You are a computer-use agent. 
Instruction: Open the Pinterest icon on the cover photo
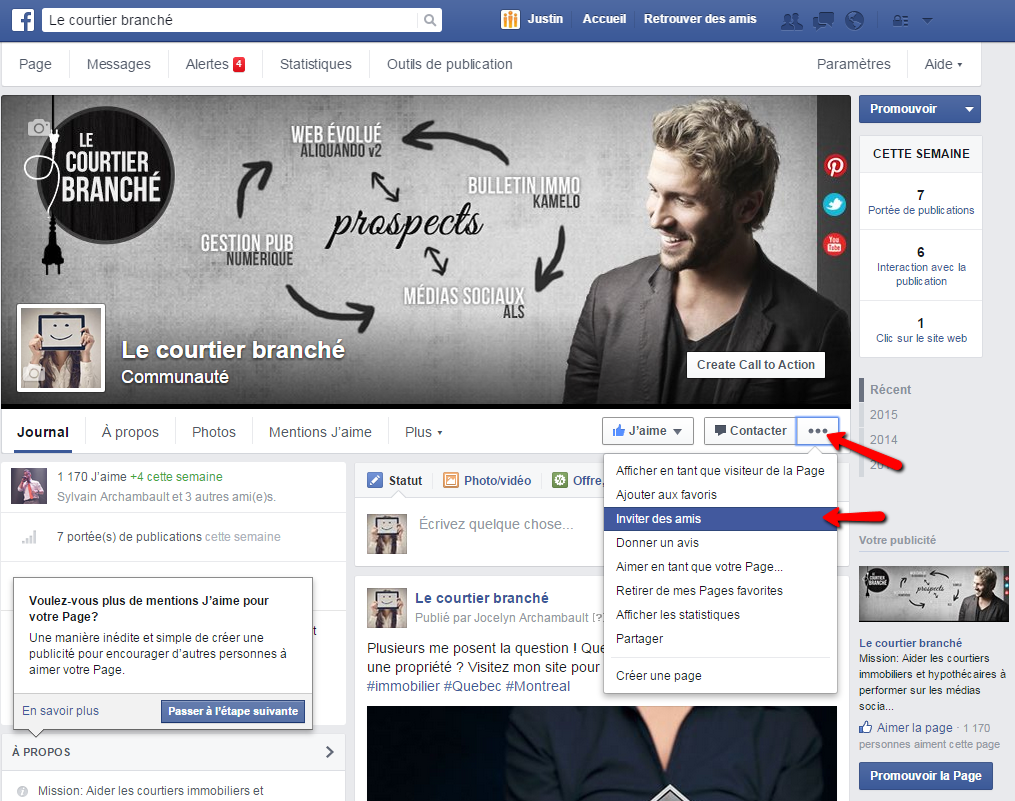[x=835, y=166]
